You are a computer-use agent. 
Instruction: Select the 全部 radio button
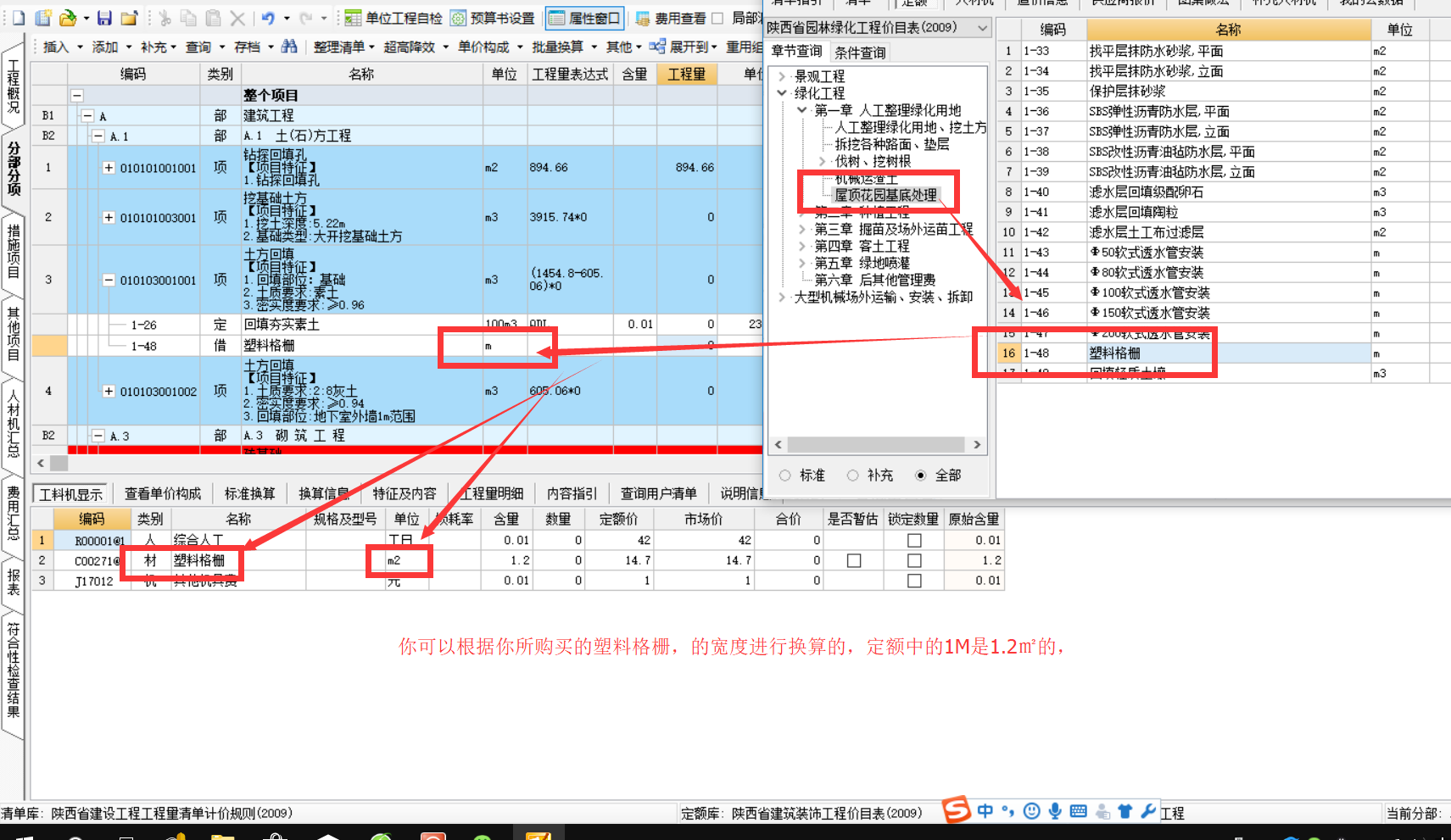[920, 476]
